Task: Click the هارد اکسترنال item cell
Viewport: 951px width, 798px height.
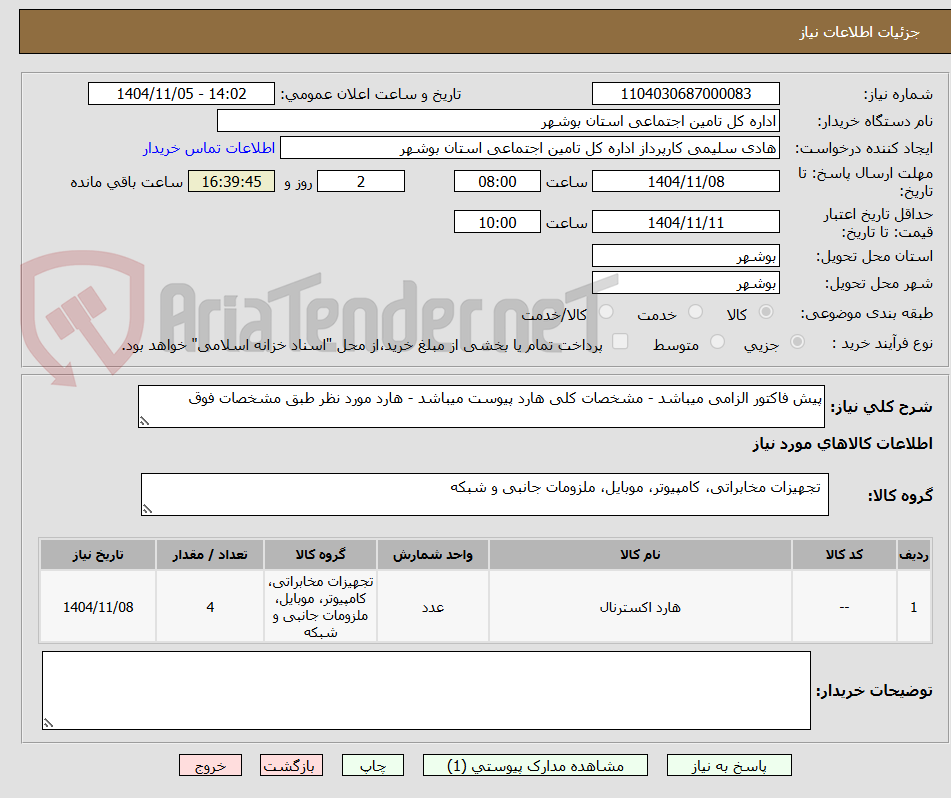Action: (x=640, y=606)
